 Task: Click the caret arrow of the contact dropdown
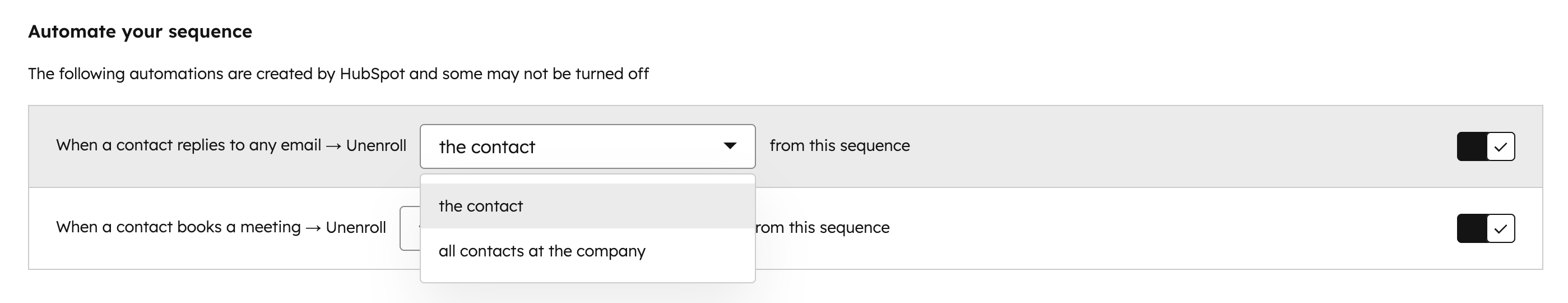[730, 146]
